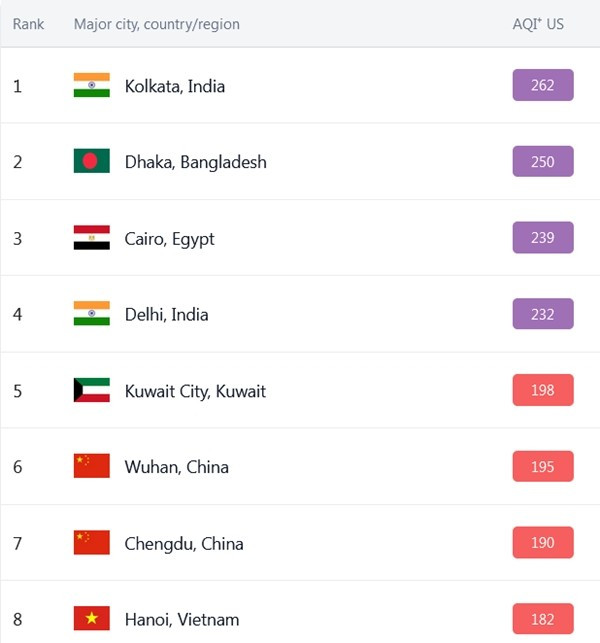Viewport: 600px width, 643px height.
Task: Click the red 198 AQI badge
Action: click(542, 390)
